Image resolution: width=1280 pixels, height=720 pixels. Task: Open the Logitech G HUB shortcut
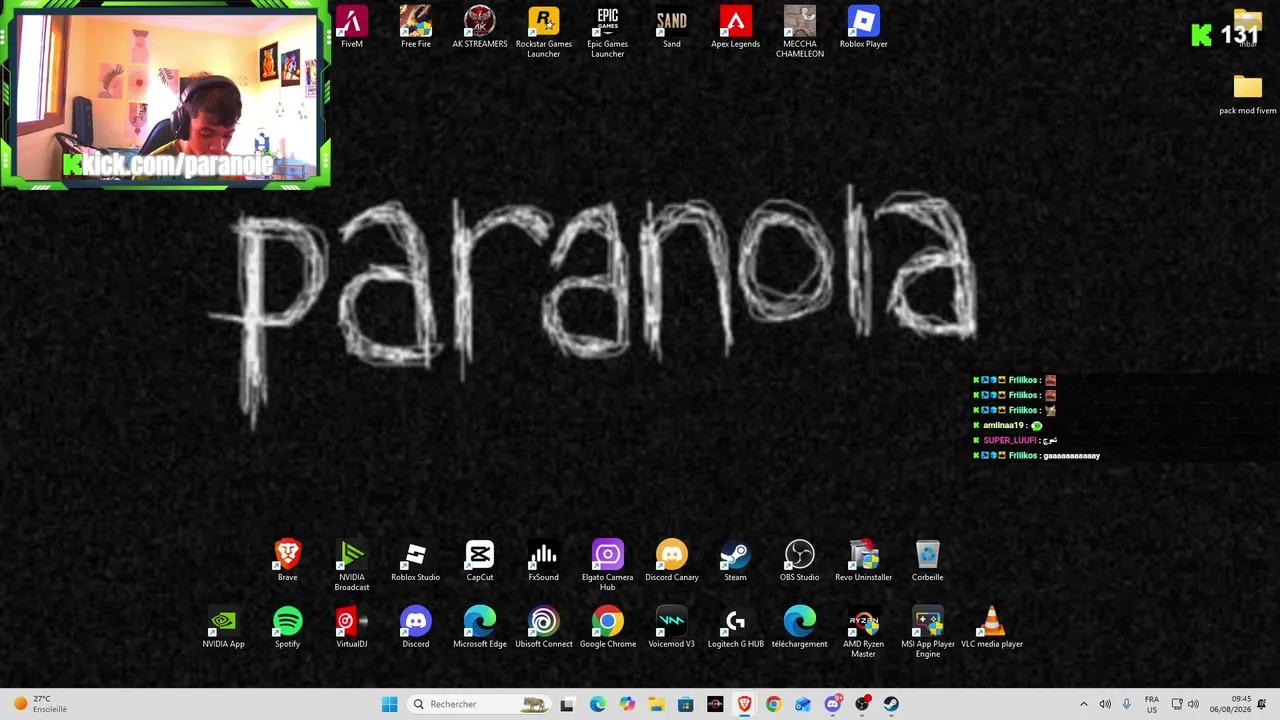736,628
